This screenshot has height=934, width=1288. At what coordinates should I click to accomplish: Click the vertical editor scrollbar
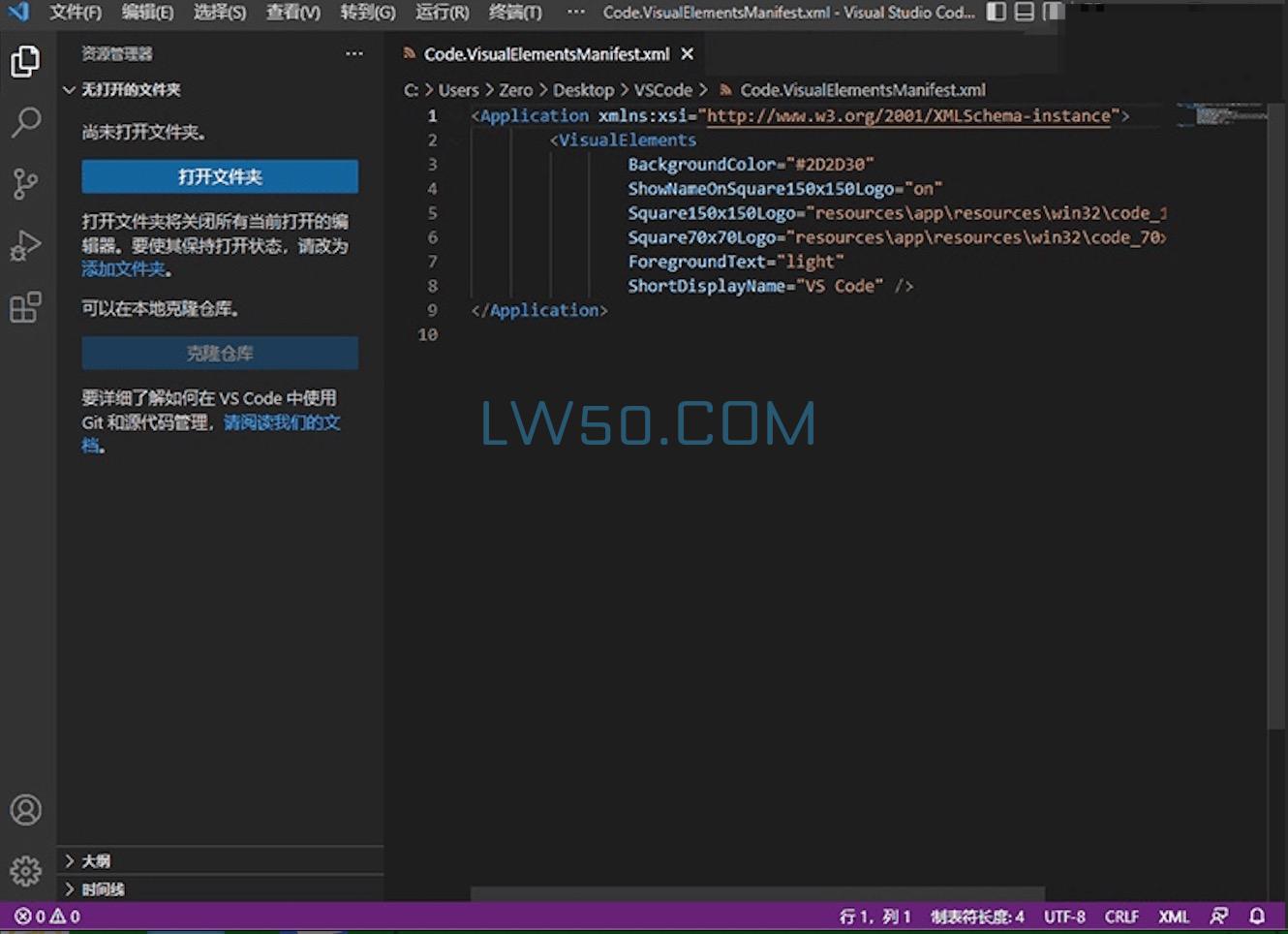pyautogui.click(x=1276, y=415)
